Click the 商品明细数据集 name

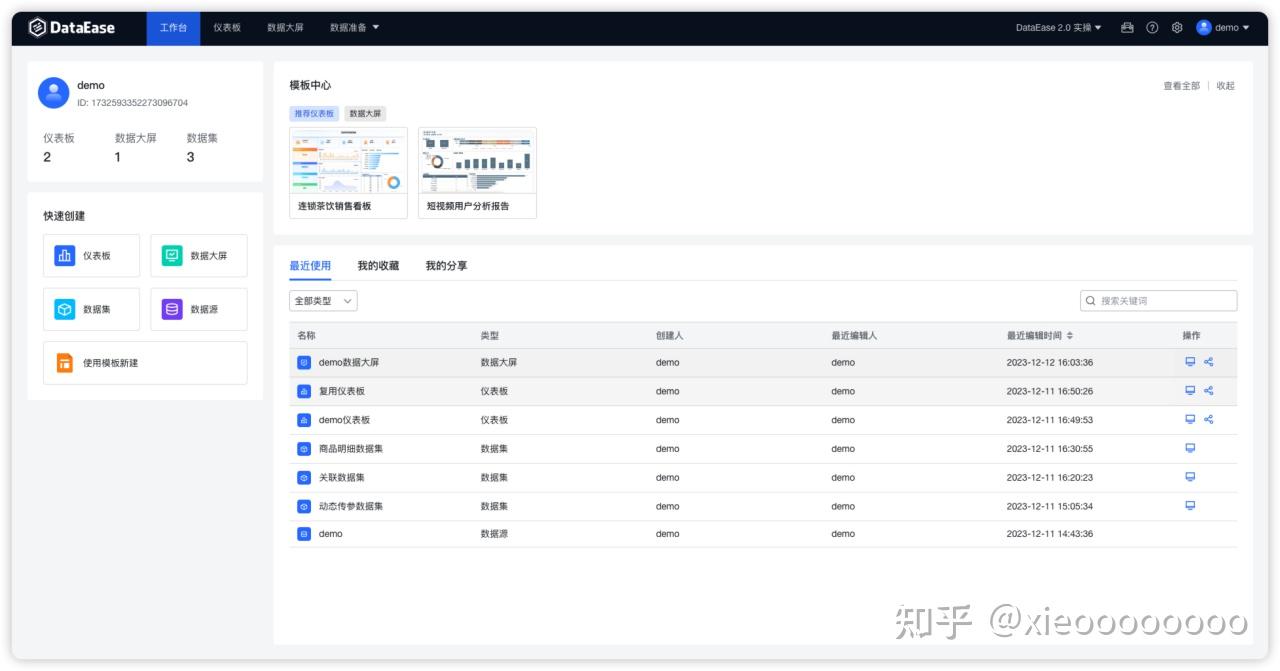[x=351, y=449]
